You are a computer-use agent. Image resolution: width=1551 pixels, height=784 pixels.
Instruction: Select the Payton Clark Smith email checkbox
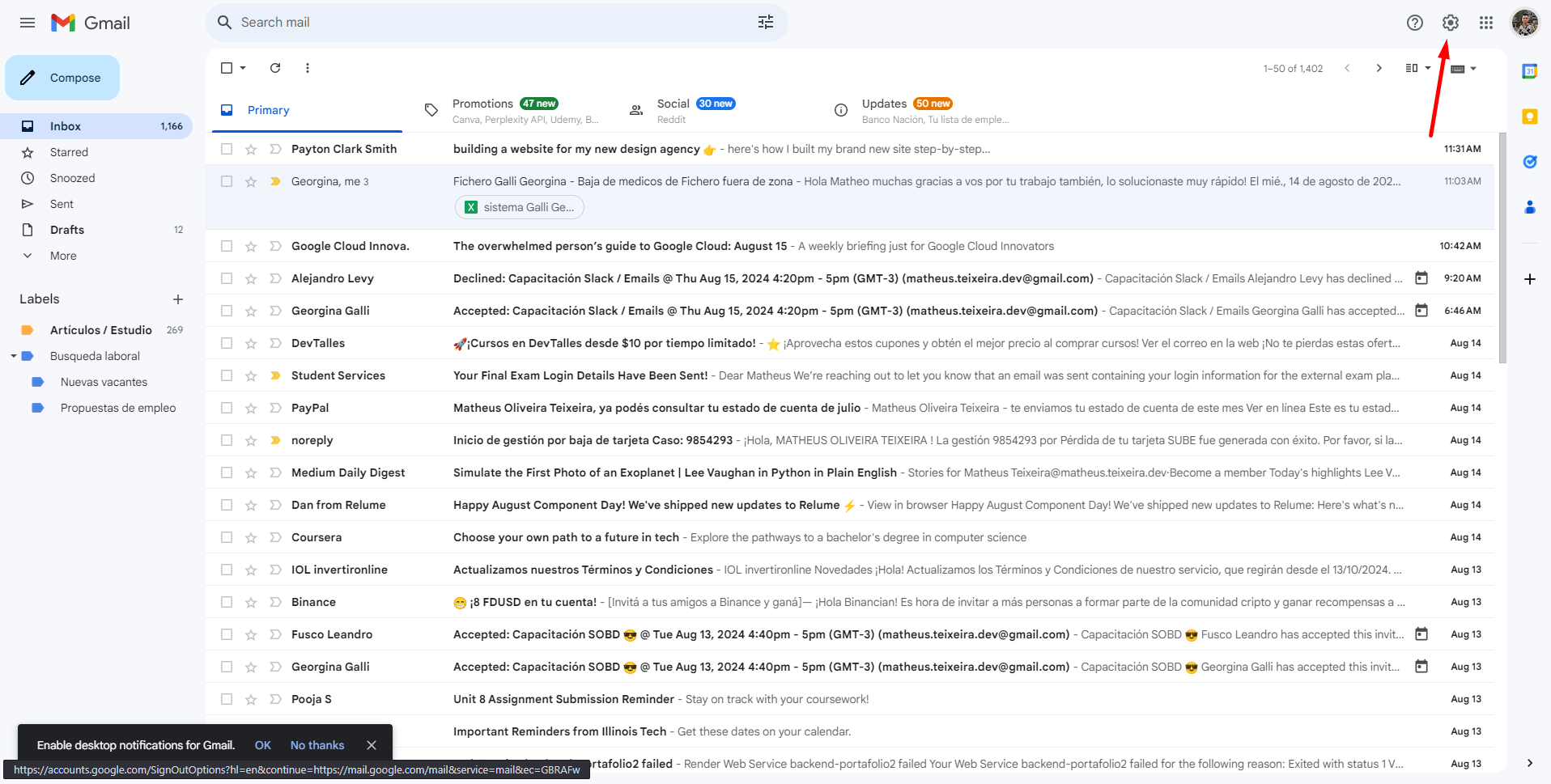coord(227,149)
